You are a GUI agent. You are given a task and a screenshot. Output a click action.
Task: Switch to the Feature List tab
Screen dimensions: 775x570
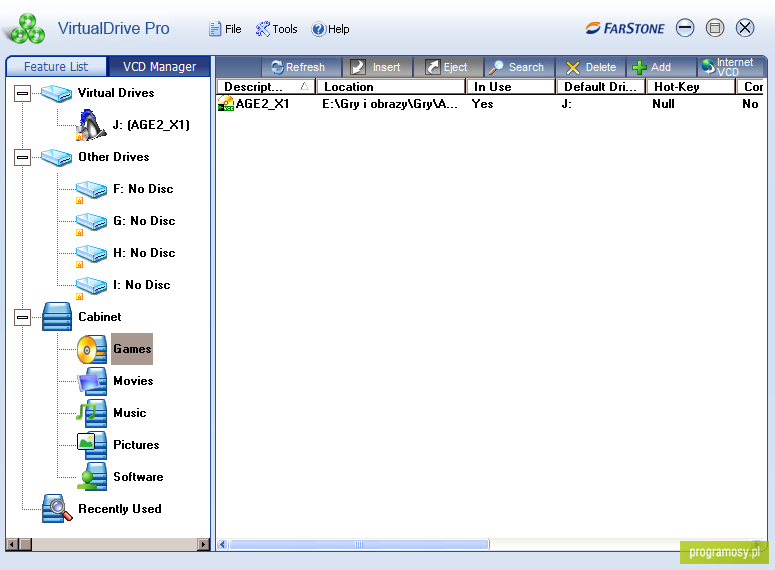pos(56,67)
